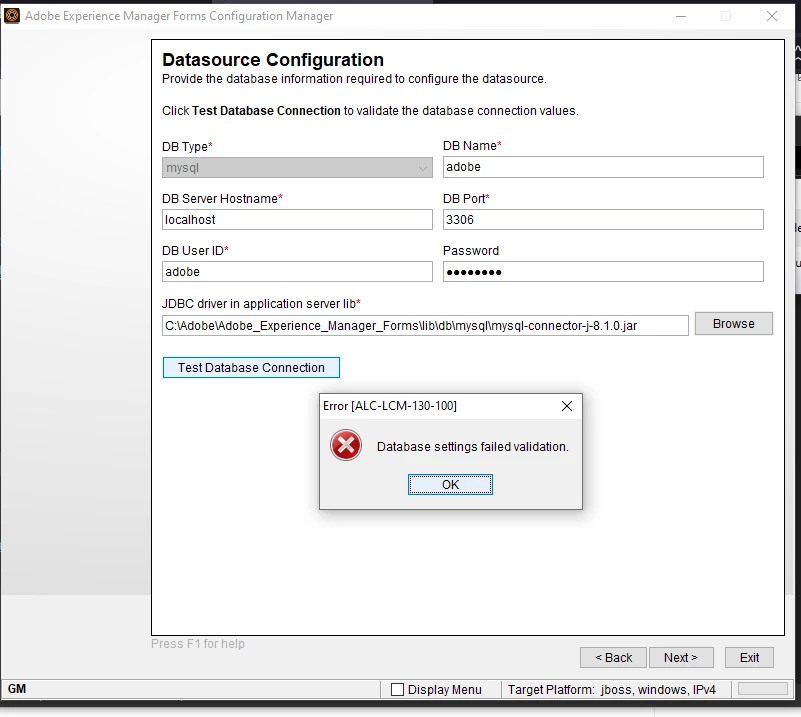Click Exit to quit Configuration Manager
801x717 pixels.
(749, 657)
